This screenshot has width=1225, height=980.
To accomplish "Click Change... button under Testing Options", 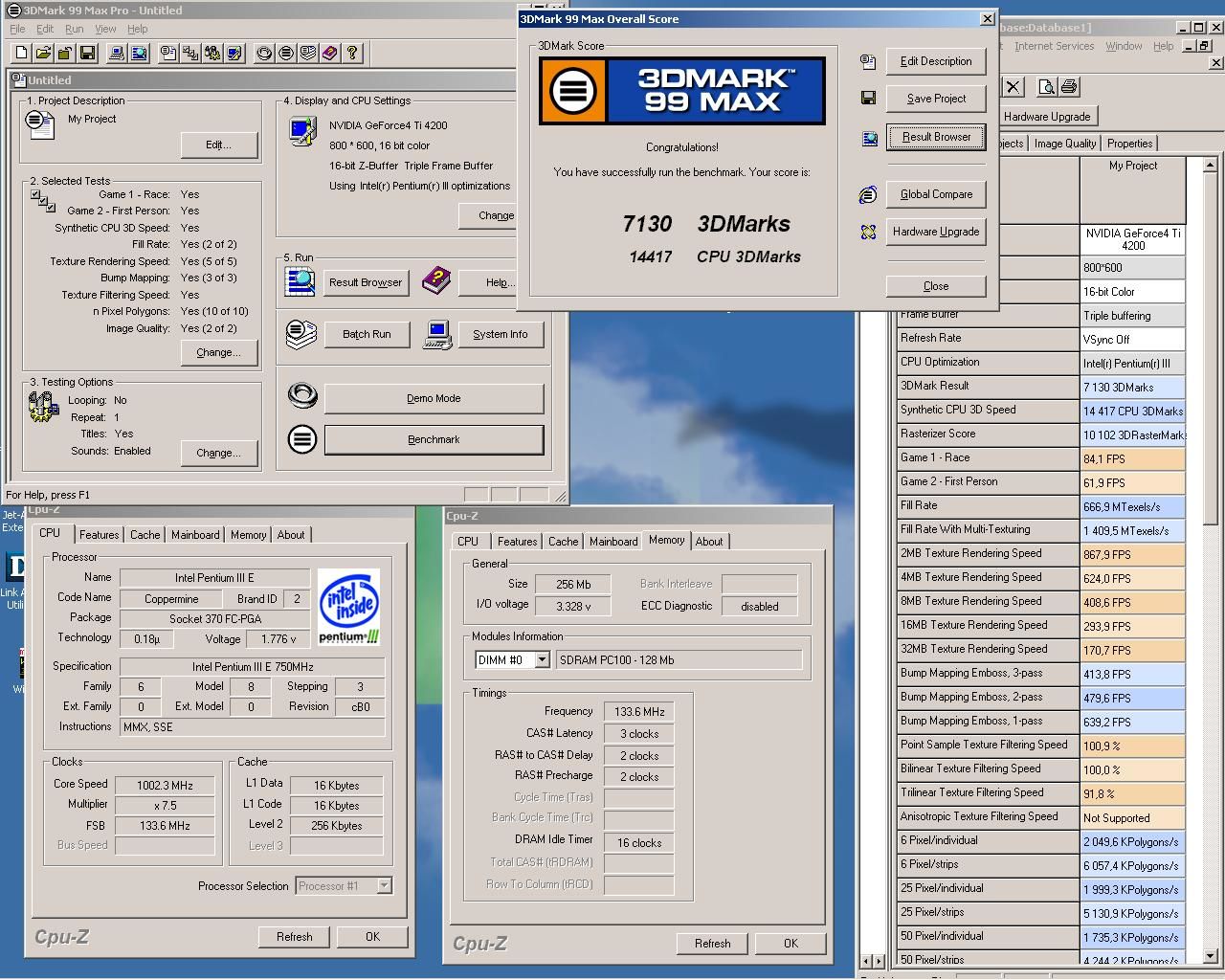I will point(218,453).
